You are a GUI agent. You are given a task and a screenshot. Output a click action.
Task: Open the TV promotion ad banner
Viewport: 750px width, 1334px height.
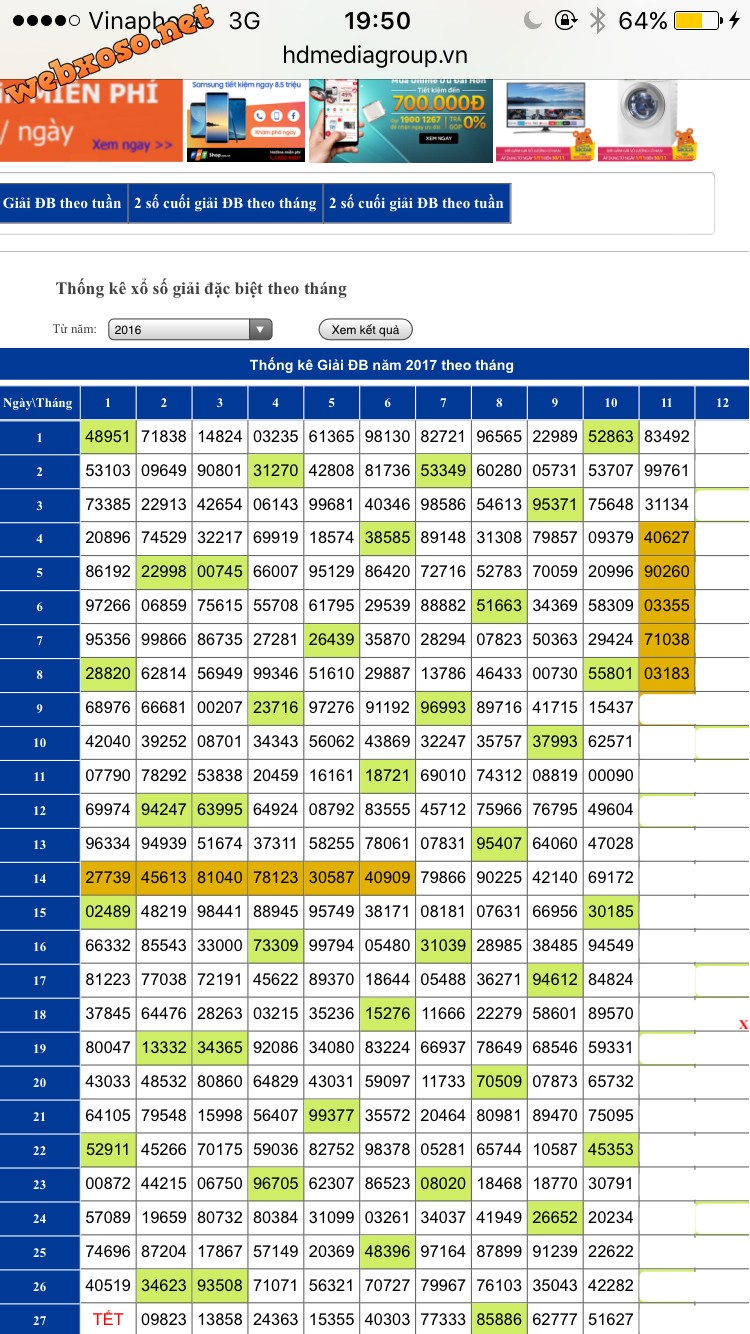click(x=547, y=121)
